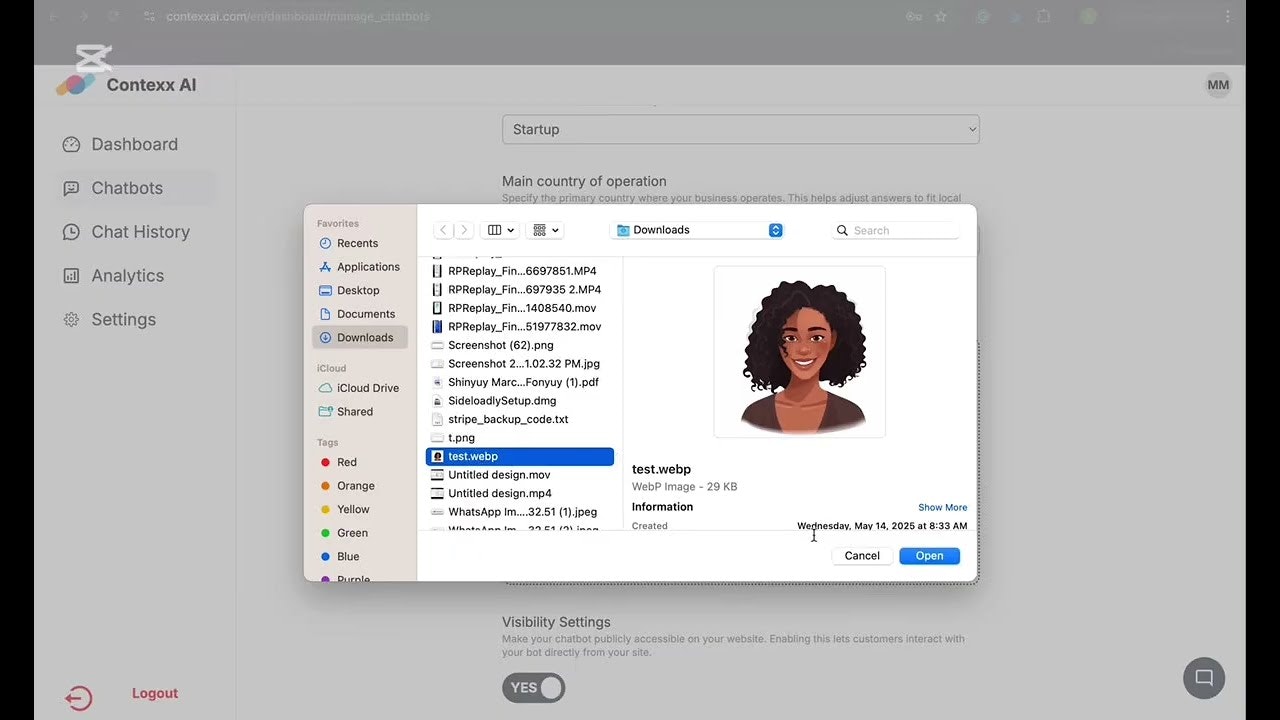
Task: Select Untitled design.mp4 file
Action: pos(520,493)
